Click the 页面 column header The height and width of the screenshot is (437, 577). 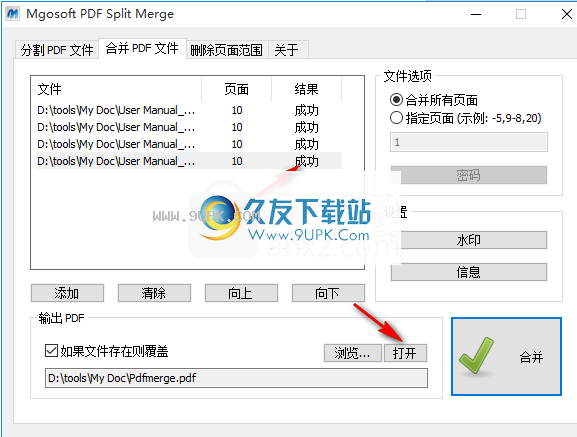(x=237, y=89)
